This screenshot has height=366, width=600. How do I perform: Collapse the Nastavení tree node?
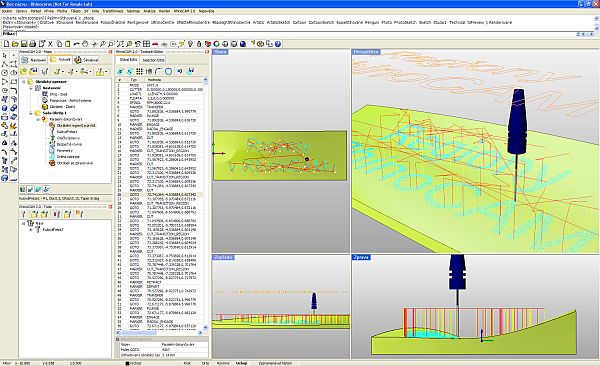coord(31,88)
